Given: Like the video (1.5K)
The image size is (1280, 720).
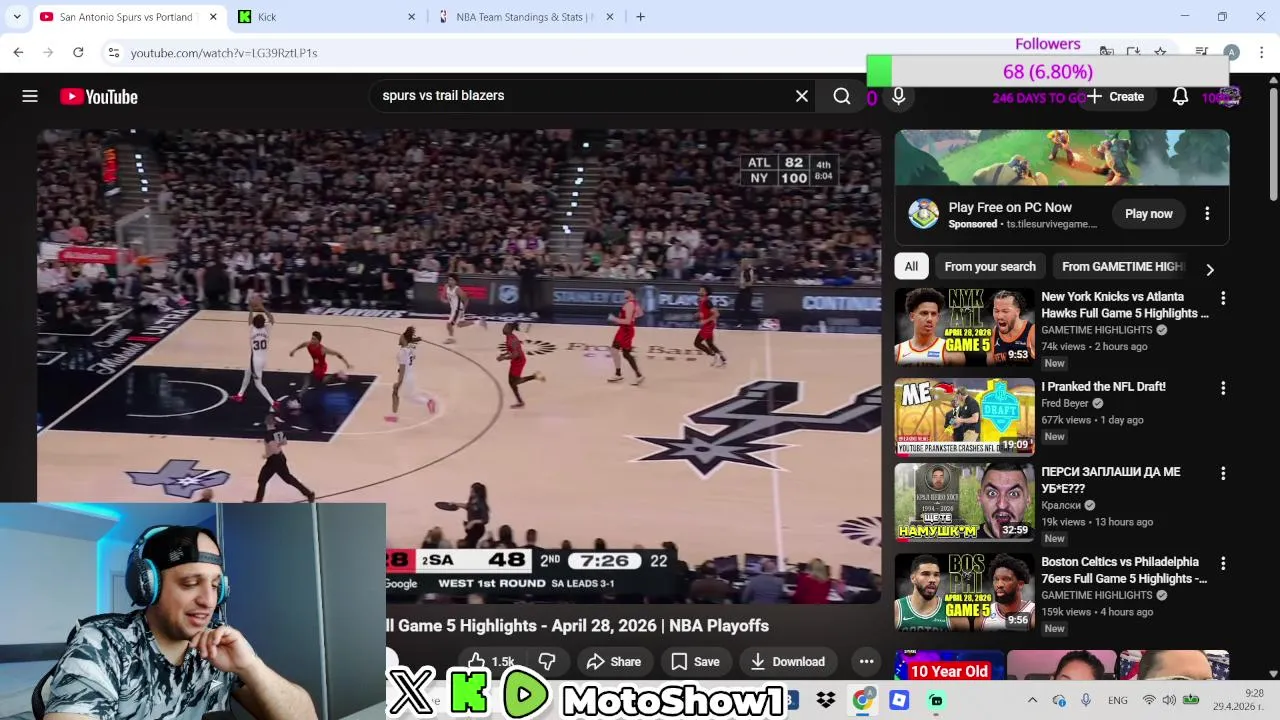Looking at the screenshot, I should pyautogui.click(x=494, y=661).
